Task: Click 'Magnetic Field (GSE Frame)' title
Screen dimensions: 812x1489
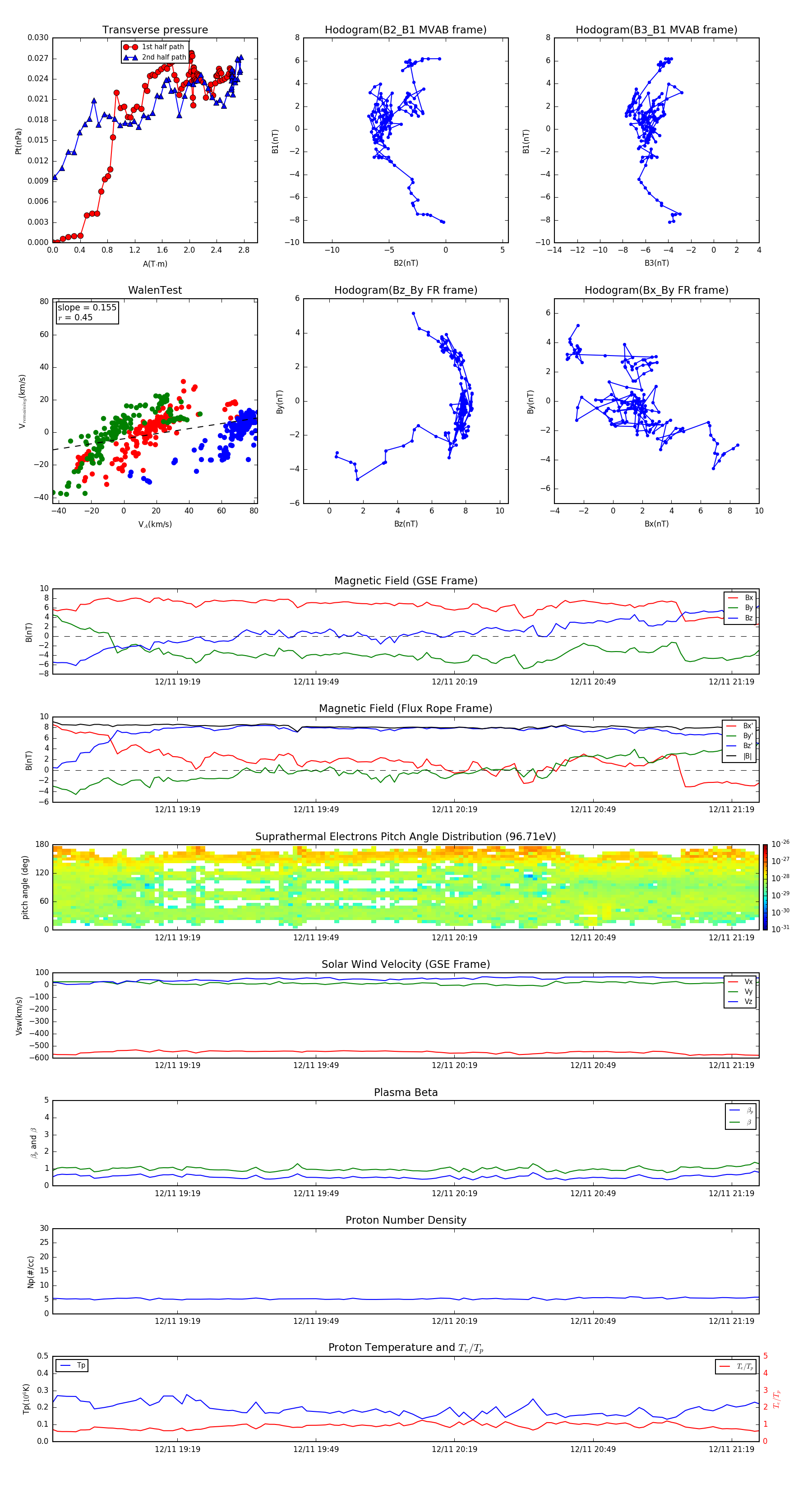Action: click(x=406, y=581)
